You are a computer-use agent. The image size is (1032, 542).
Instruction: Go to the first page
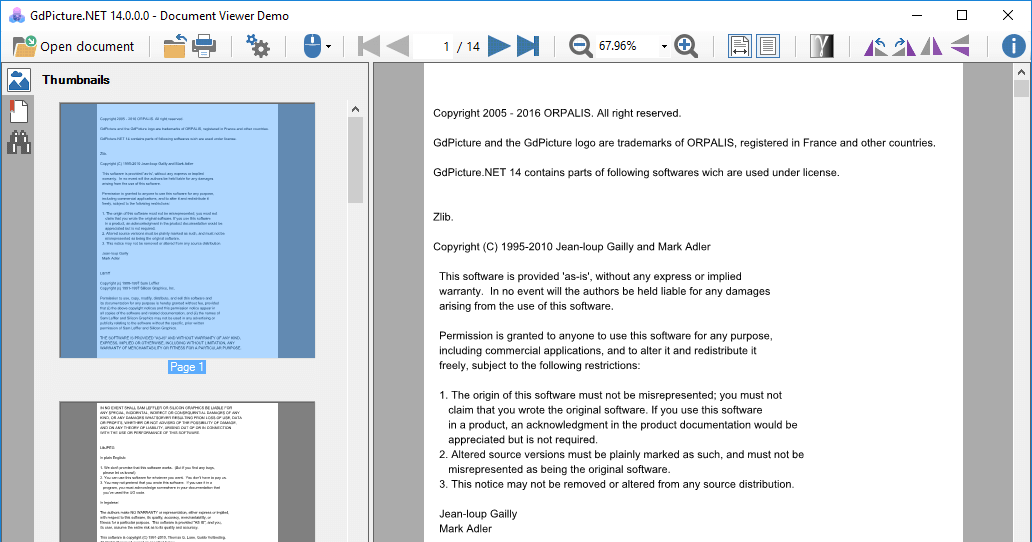point(369,46)
